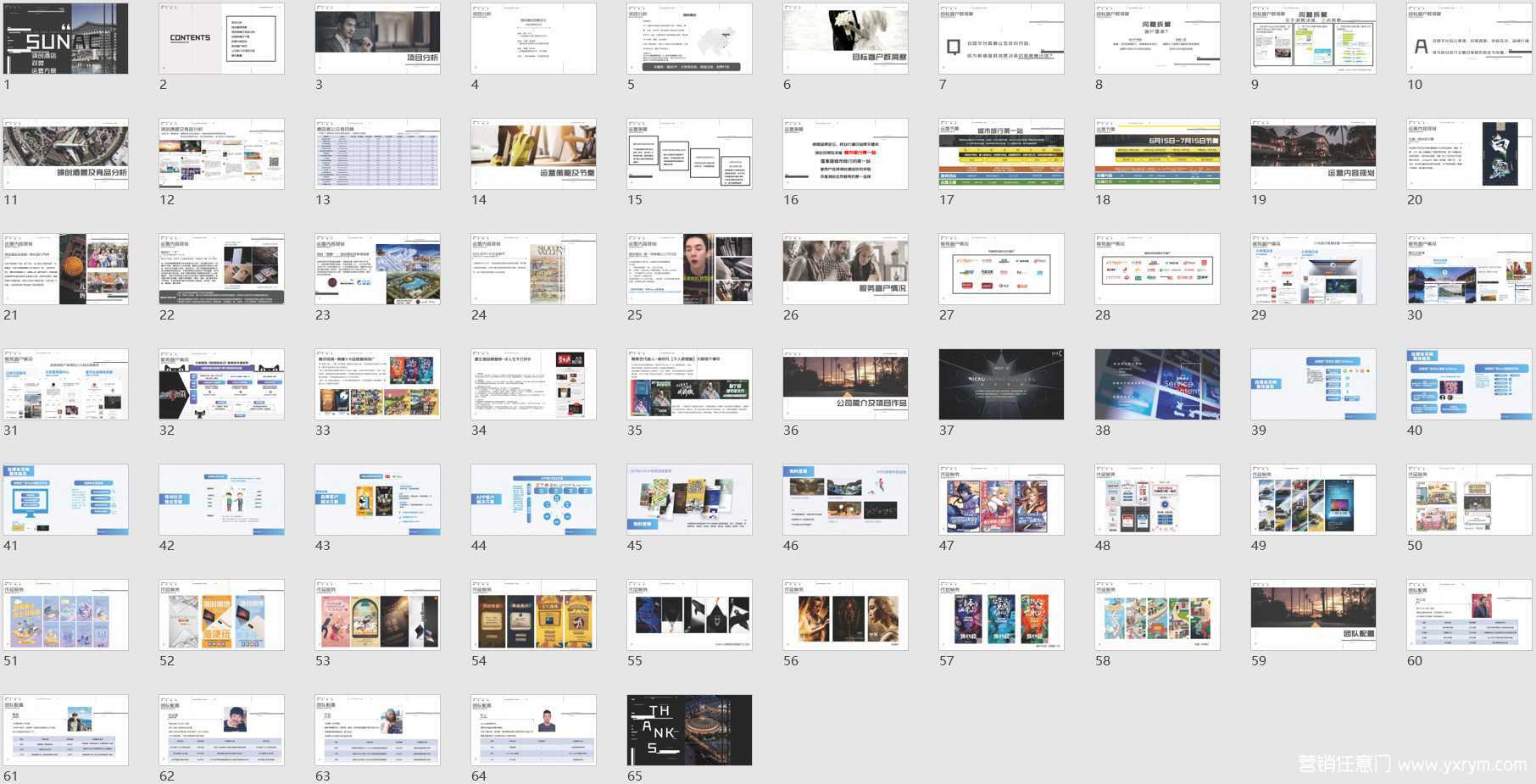This screenshot has width=1536, height=784.
Task: Click slide 15 thumbnail with boxes
Action: click(690, 153)
